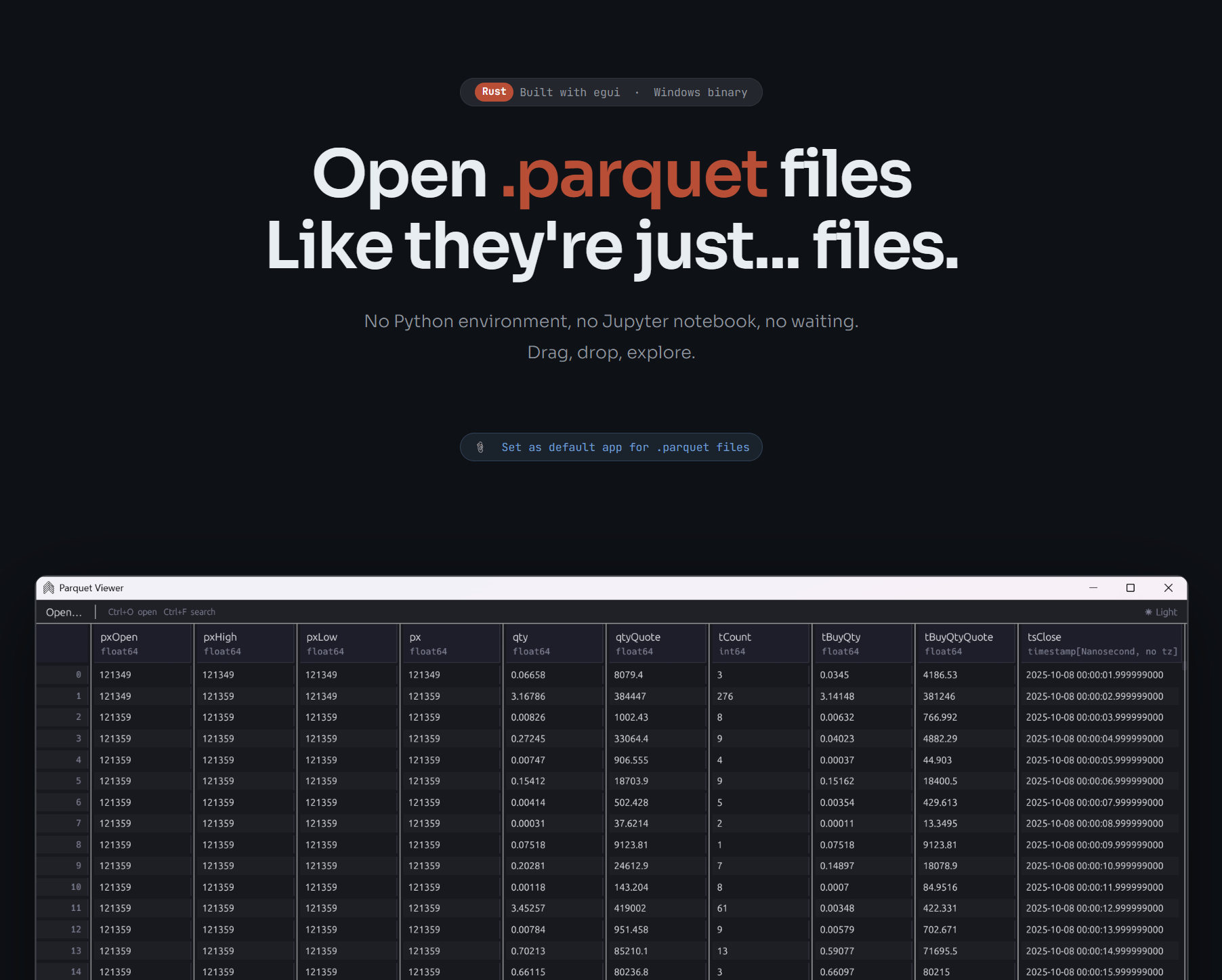Open a file with the Open… button

coord(64,612)
